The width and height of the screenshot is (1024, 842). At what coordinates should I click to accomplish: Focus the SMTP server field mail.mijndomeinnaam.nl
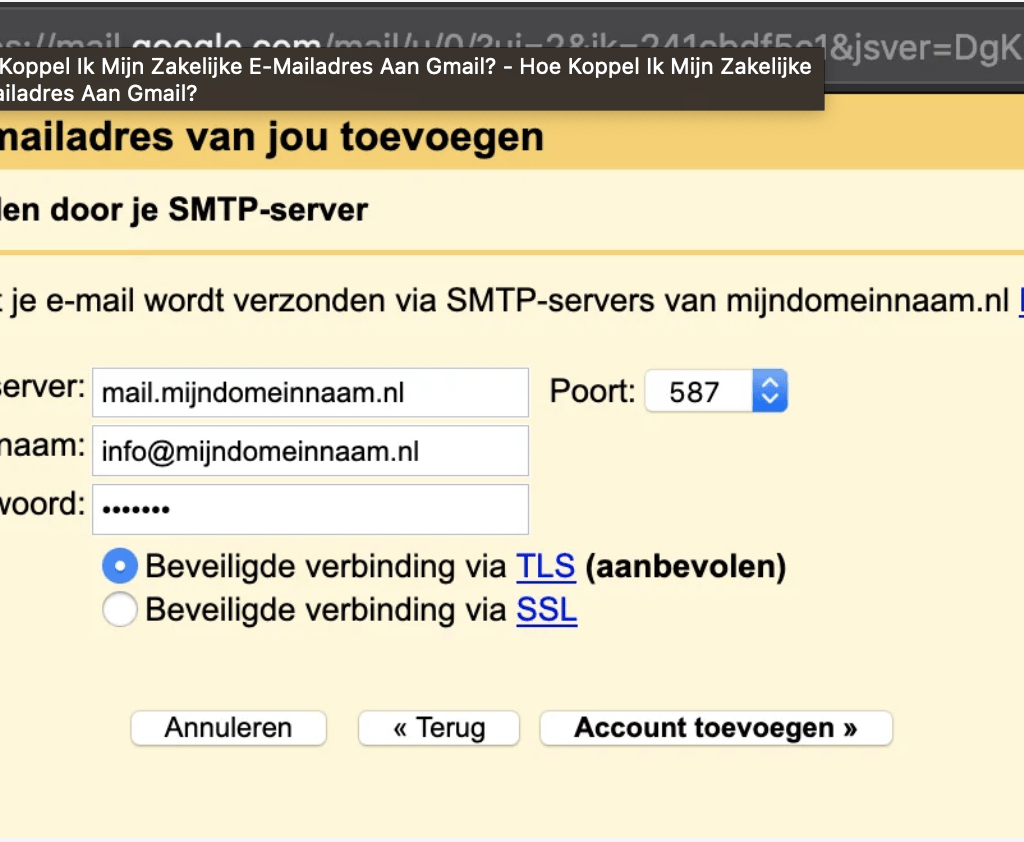tap(310, 392)
